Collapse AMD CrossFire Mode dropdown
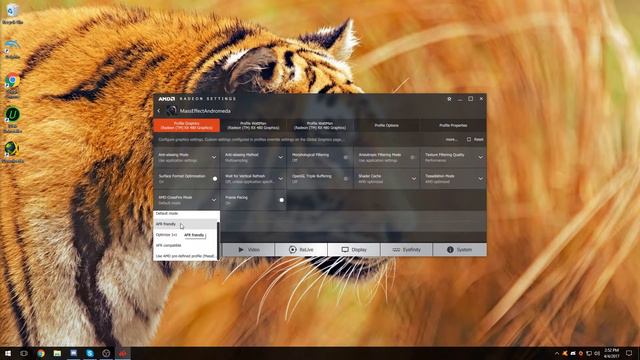Viewport: 640px width, 360px height. [213, 200]
